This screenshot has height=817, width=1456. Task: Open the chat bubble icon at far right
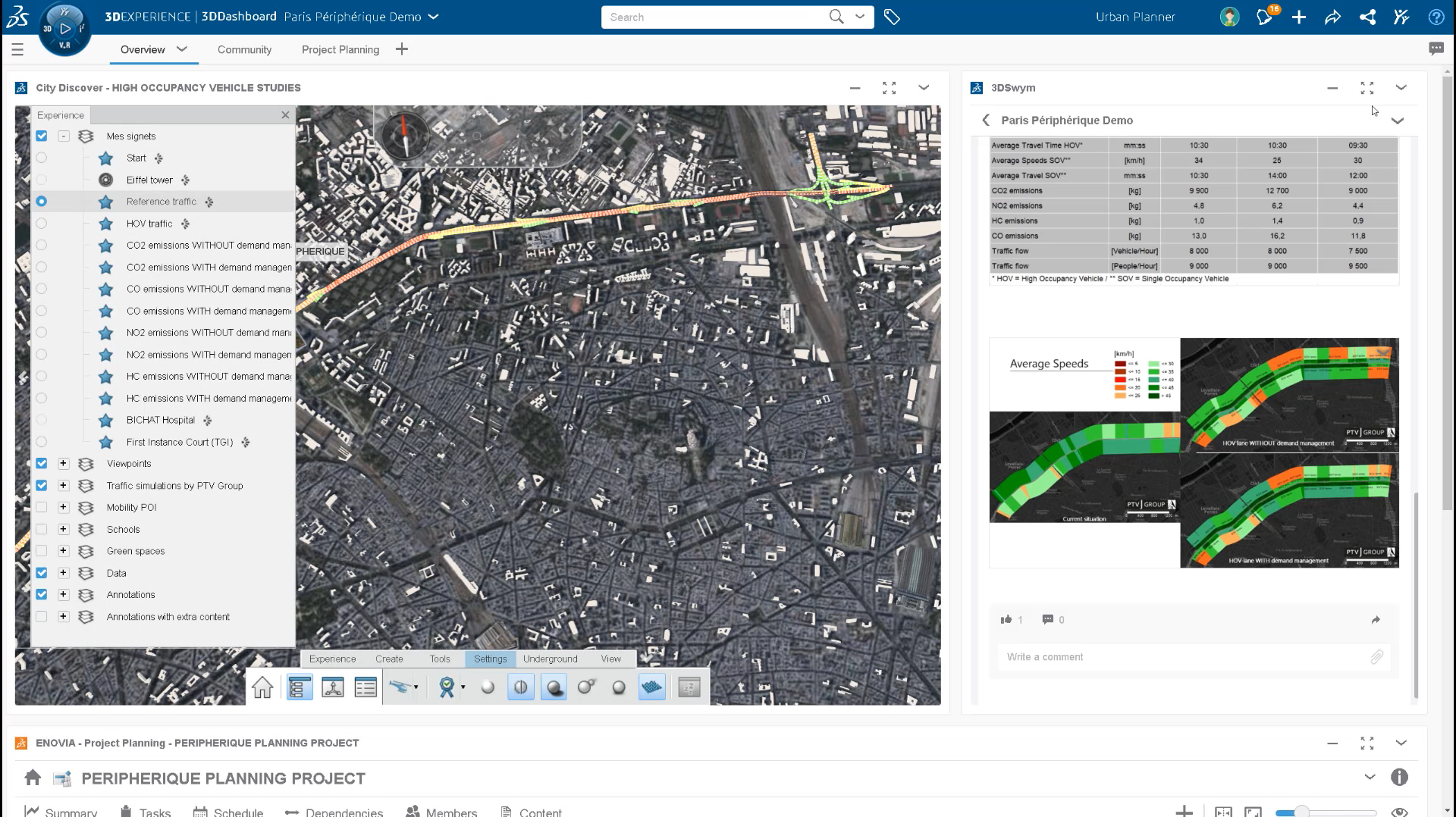(x=1436, y=49)
